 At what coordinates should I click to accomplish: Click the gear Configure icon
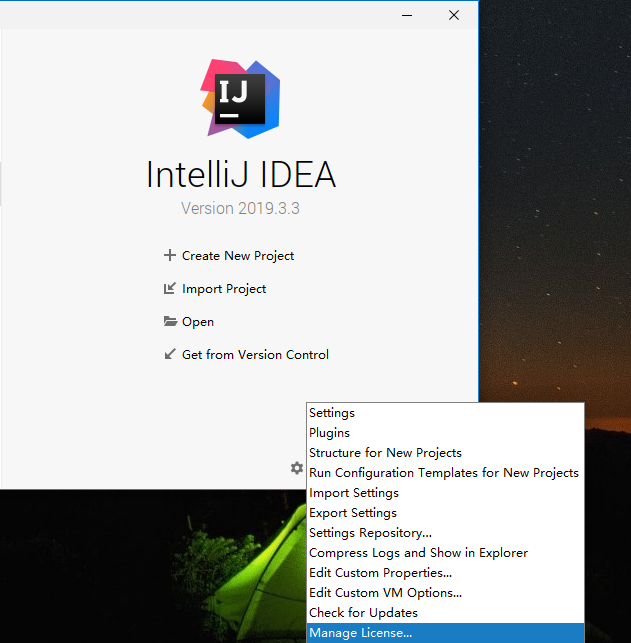click(297, 468)
